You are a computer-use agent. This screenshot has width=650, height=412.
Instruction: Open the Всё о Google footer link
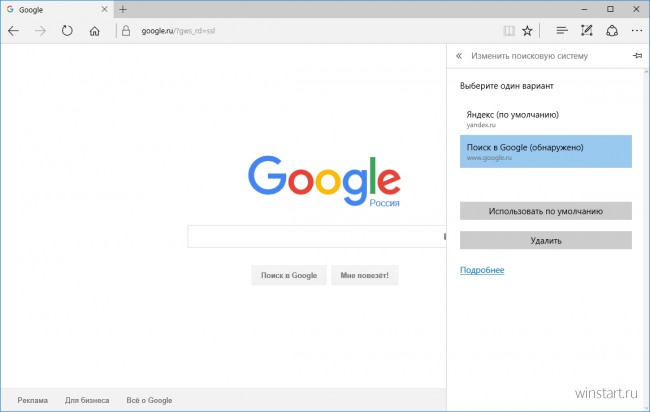point(149,400)
